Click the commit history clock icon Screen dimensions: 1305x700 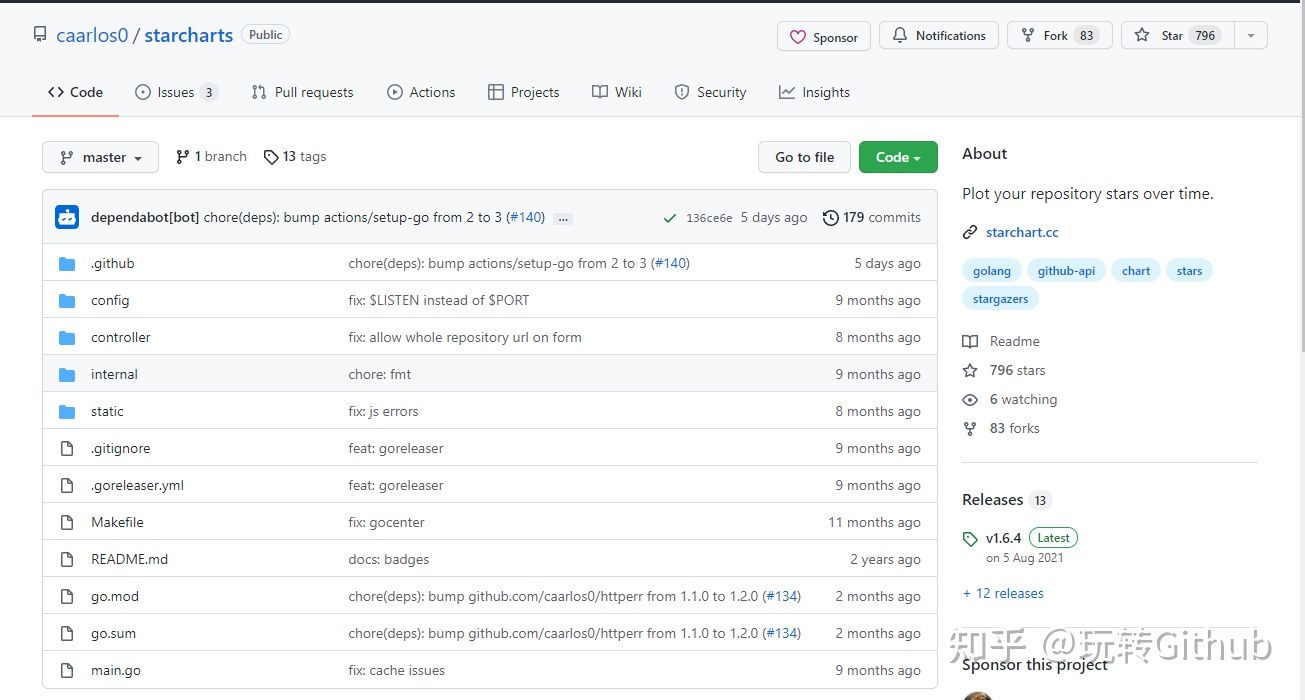coord(830,218)
